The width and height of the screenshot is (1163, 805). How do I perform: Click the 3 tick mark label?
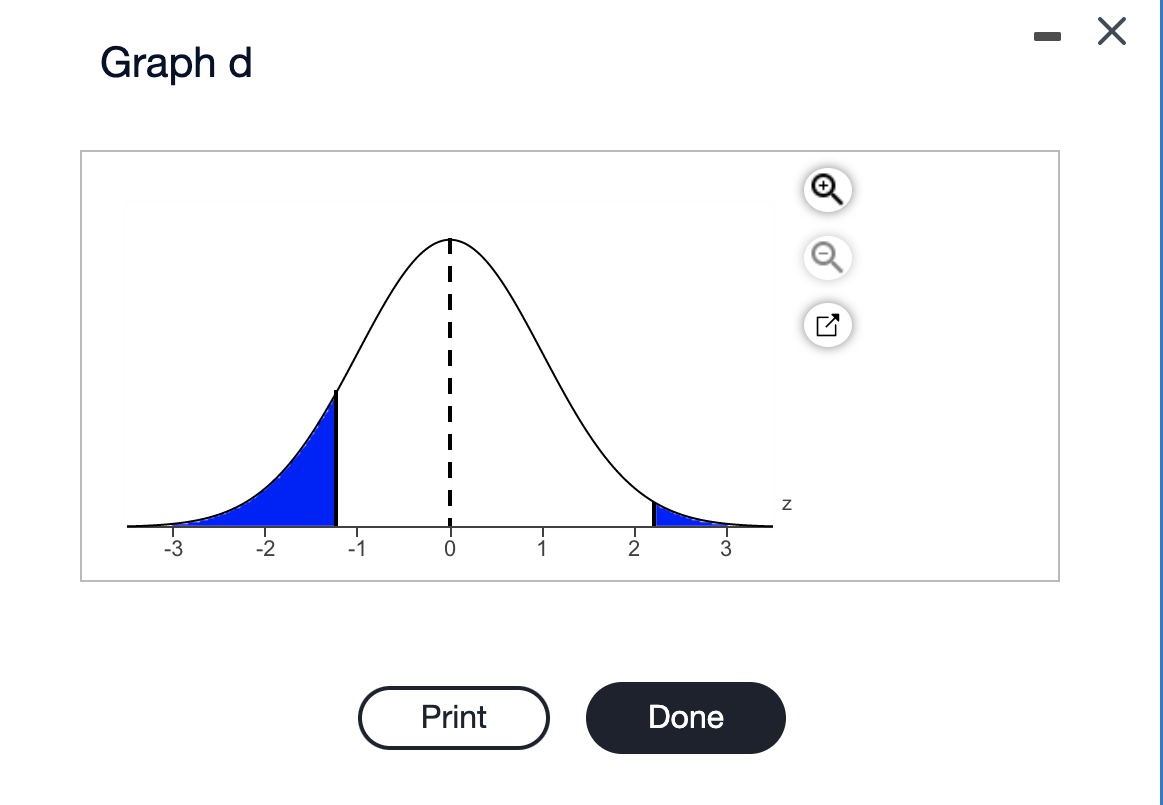point(724,548)
